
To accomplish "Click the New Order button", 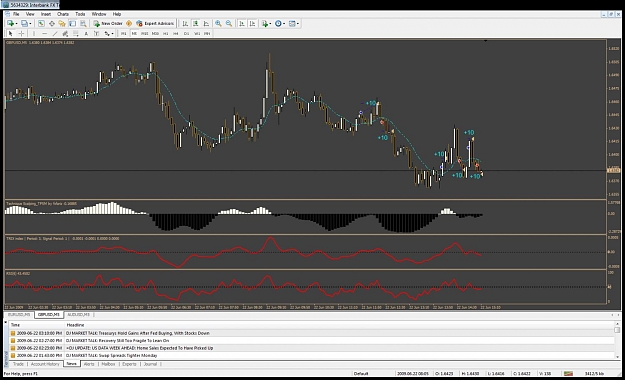I will click(108, 24).
